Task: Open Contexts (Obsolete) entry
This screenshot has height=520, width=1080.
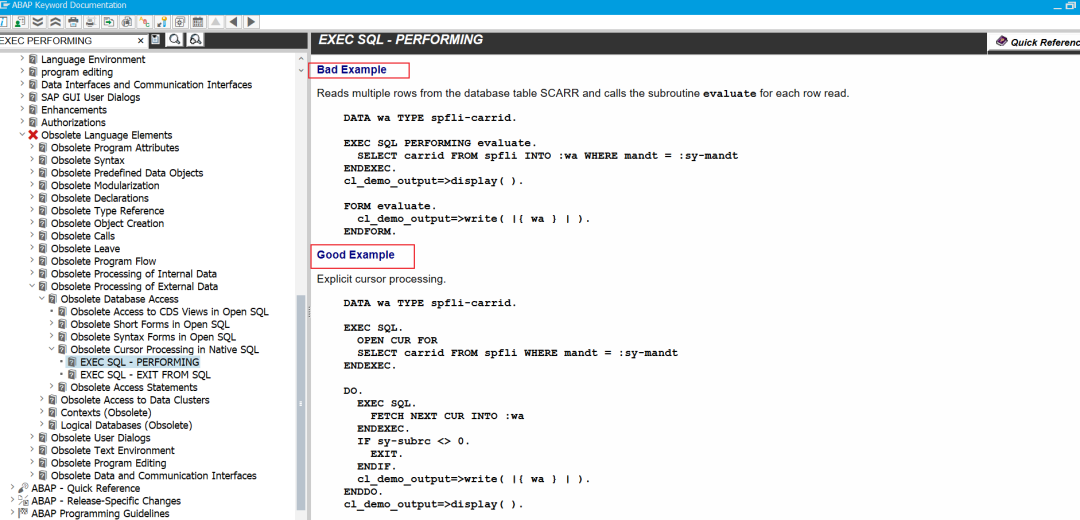Action: click(x=106, y=413)
